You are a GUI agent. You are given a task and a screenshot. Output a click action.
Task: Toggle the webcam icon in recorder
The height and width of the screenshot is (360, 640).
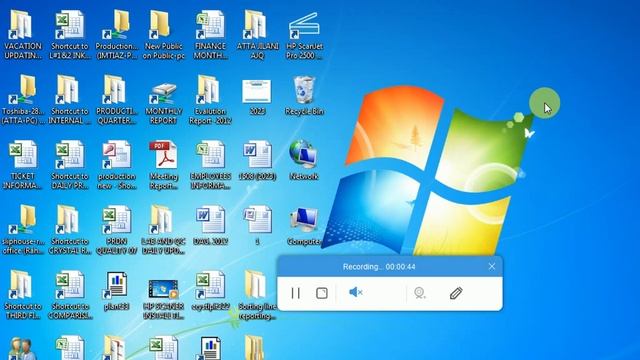tap(420, 293)
